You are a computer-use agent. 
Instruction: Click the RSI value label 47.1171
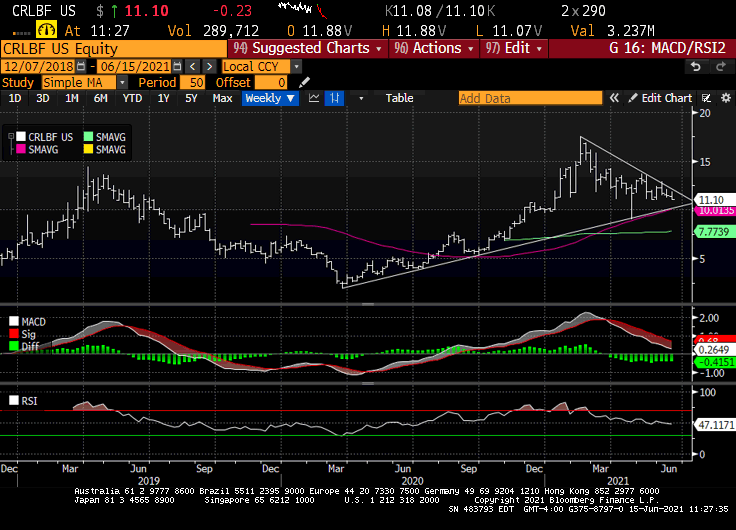pyautogui.click(x=715, y=425)
